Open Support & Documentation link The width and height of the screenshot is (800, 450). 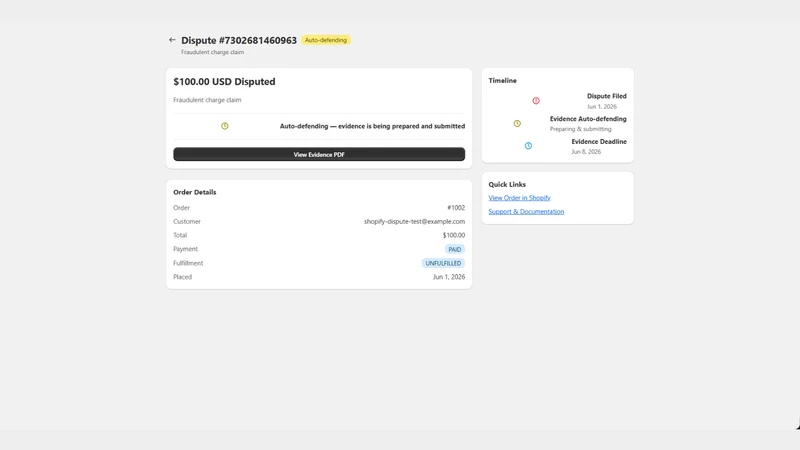click(x=526, y=211)
